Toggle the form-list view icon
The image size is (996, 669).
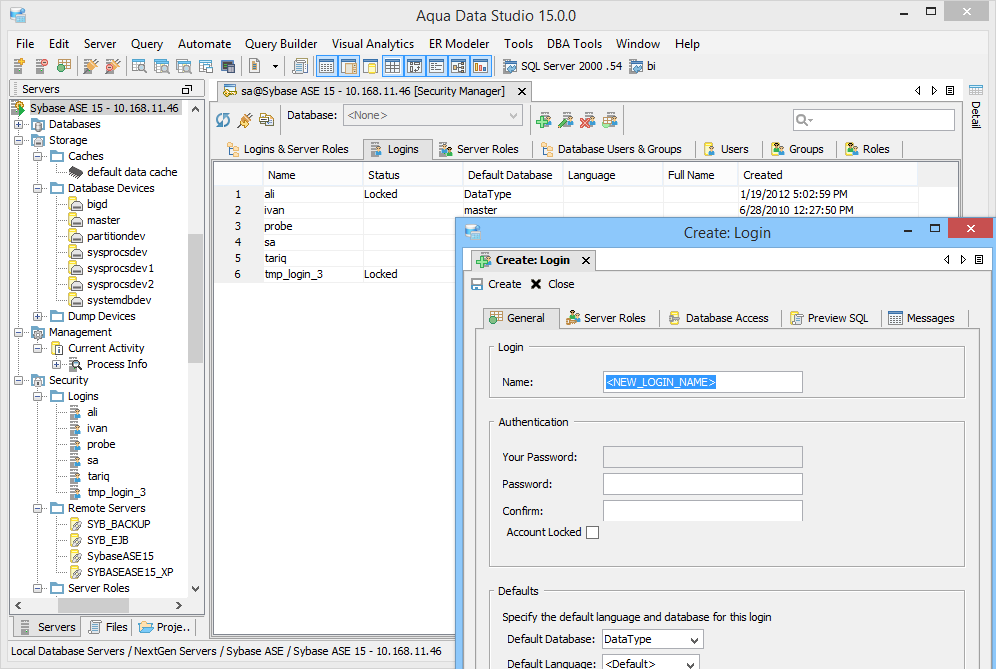(436, 66)
